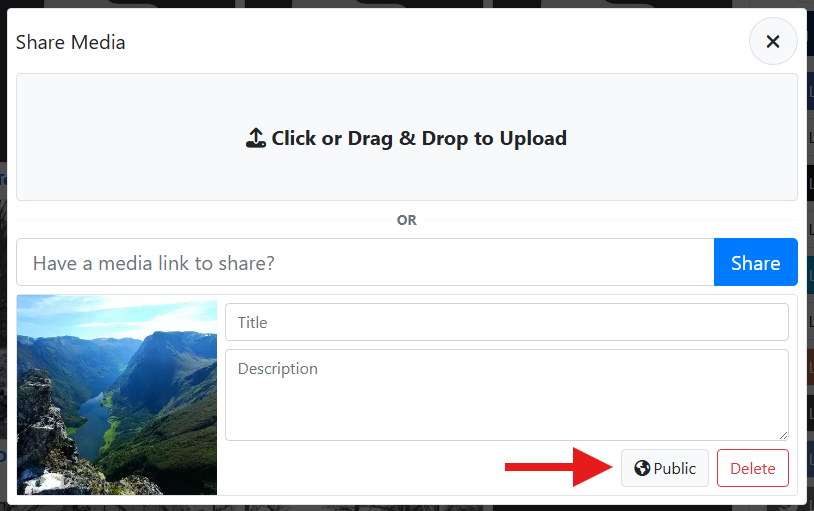The width and height of the screenshot is (814, 511).
Task: Open the fjord landscape thumbnail
Action: click(x=117, y=395)
